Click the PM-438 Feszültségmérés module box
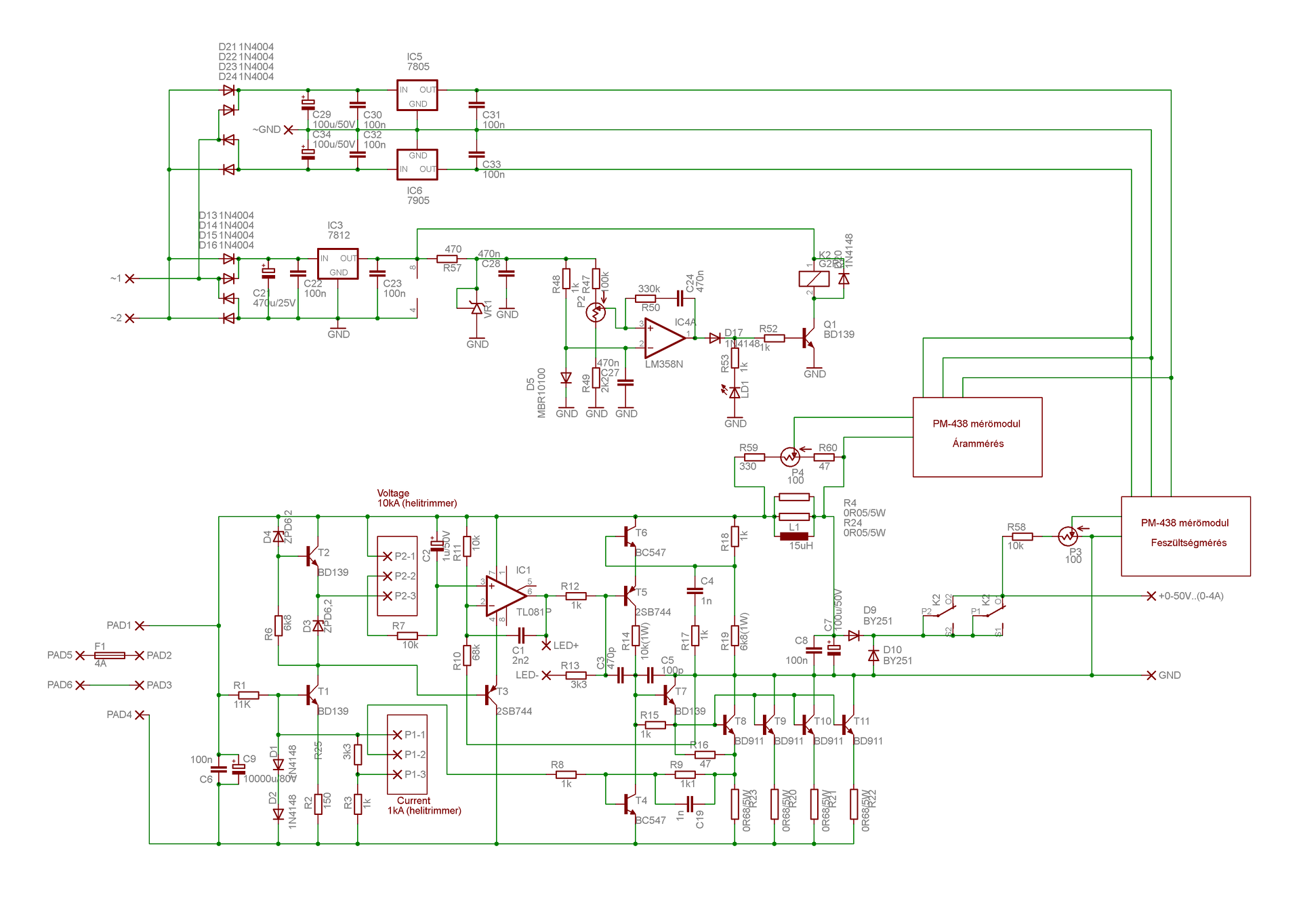Viewport: 1301px width, 924px height. (1185, 536)
